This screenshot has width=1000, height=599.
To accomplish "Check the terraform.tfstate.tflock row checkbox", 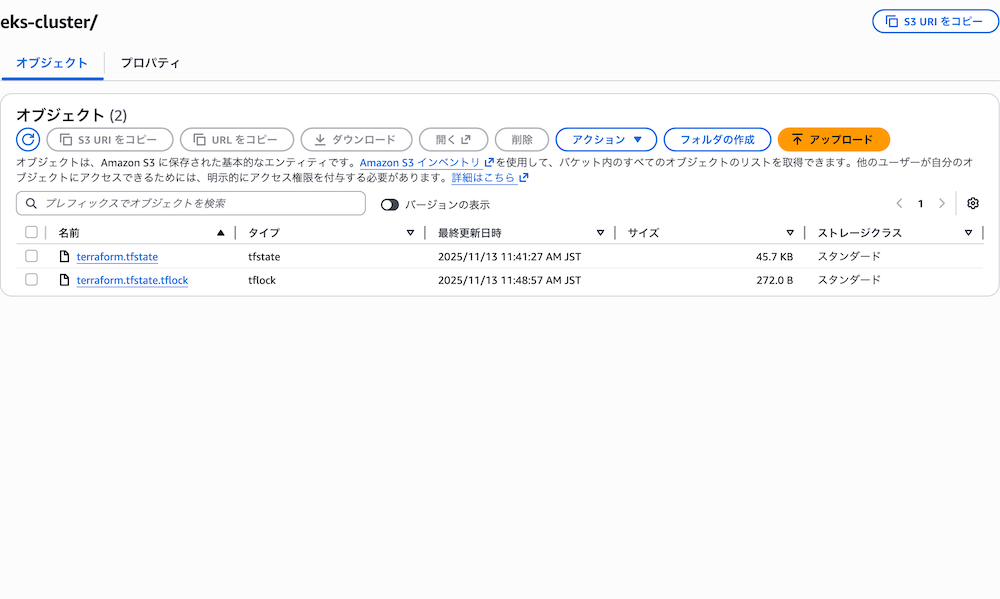I will (x=32, y=280).
